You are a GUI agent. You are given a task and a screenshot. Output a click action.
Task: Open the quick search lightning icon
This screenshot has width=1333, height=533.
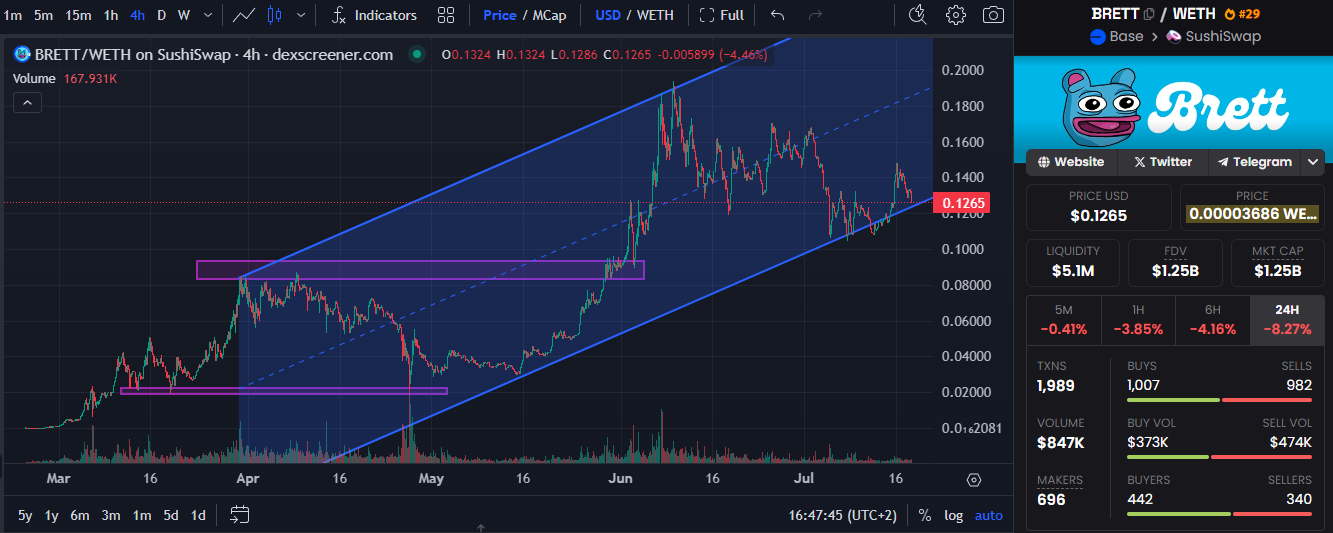(917, 15)
